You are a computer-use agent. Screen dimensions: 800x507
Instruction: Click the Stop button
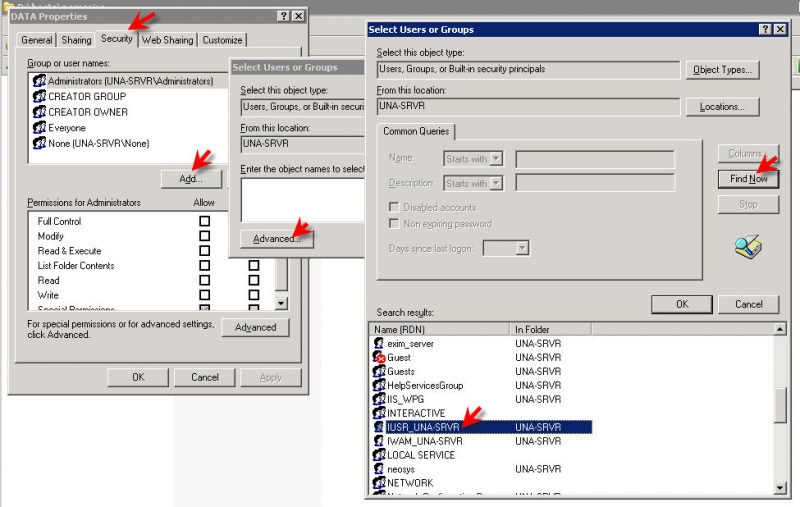pos(748,204)
